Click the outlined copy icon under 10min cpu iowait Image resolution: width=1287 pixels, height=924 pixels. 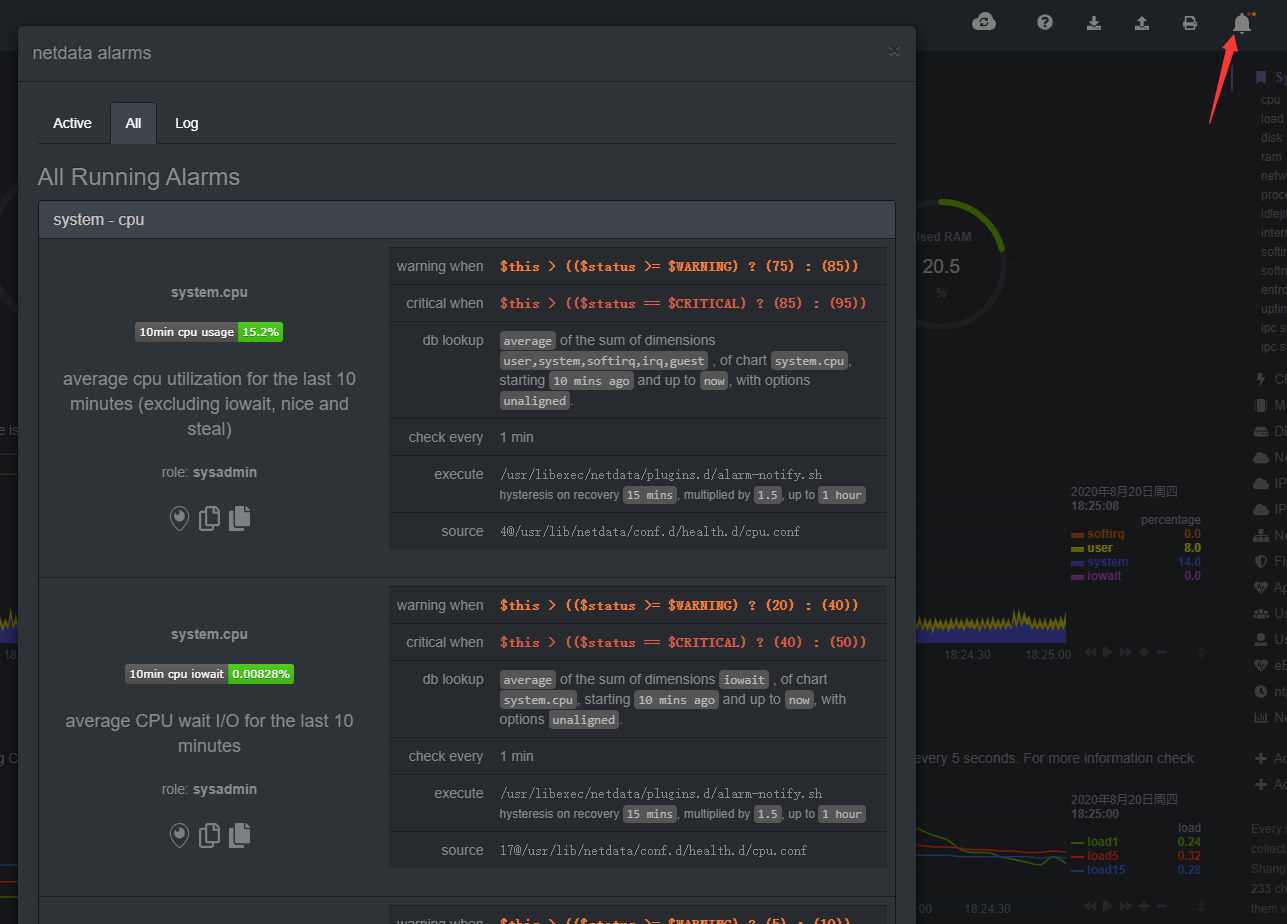[x=209, y=835]
